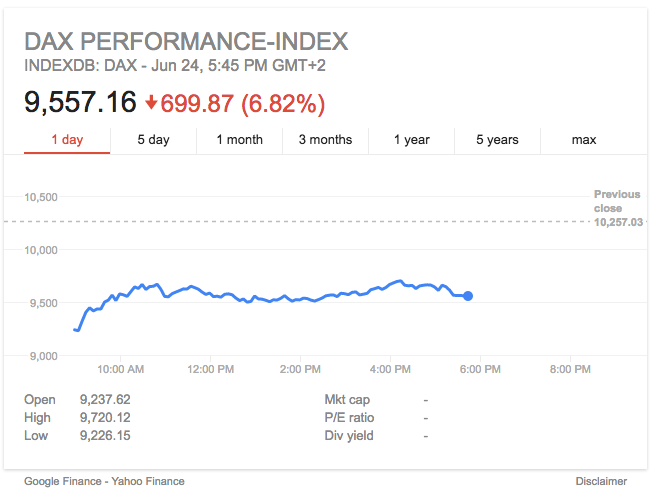The width and height of the screenshot is (657, 500).
Task: Open the Yahoo Finance link
Action: [x=146, y=481]
